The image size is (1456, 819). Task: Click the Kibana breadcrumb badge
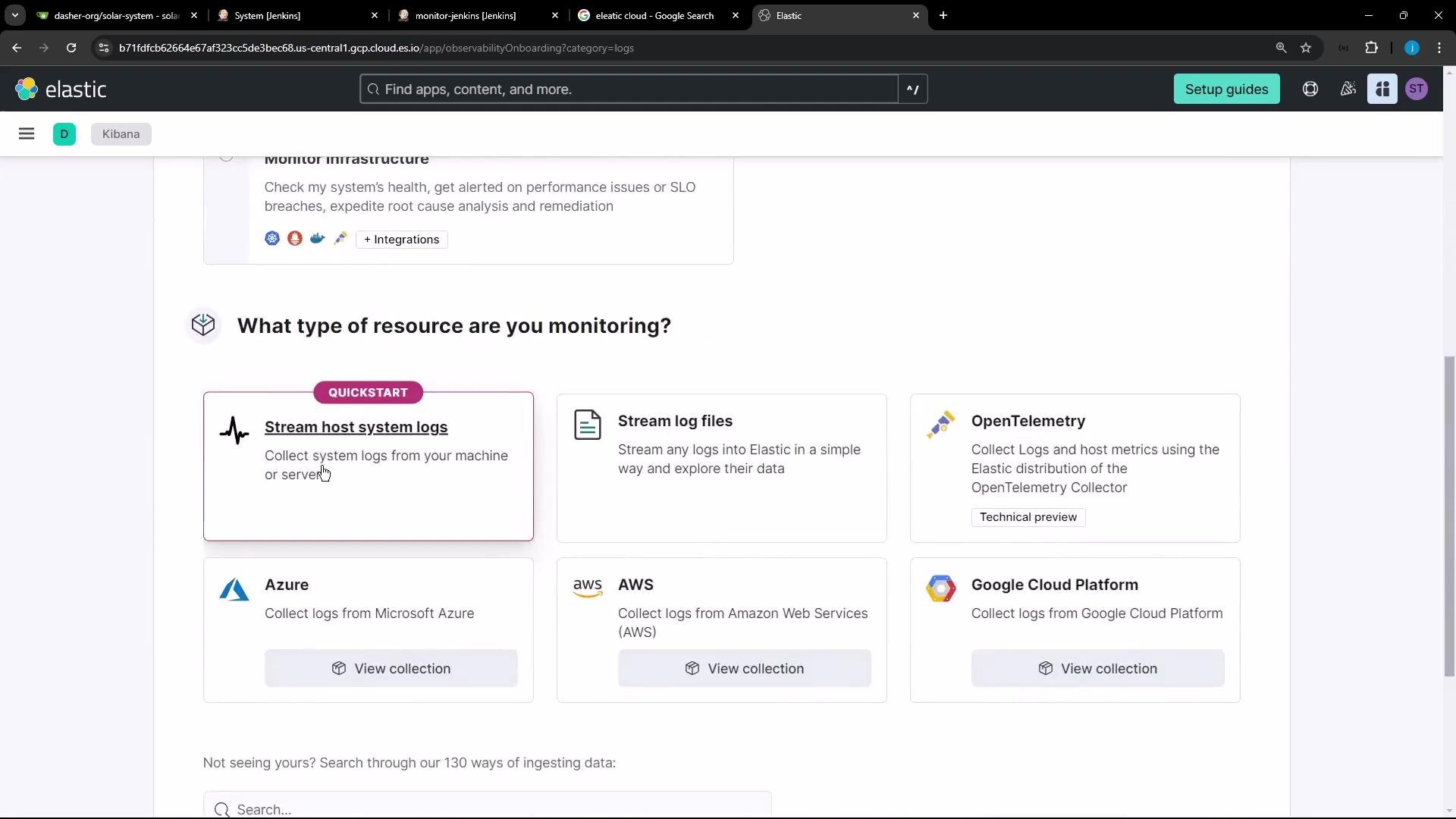tap(121, 134)
